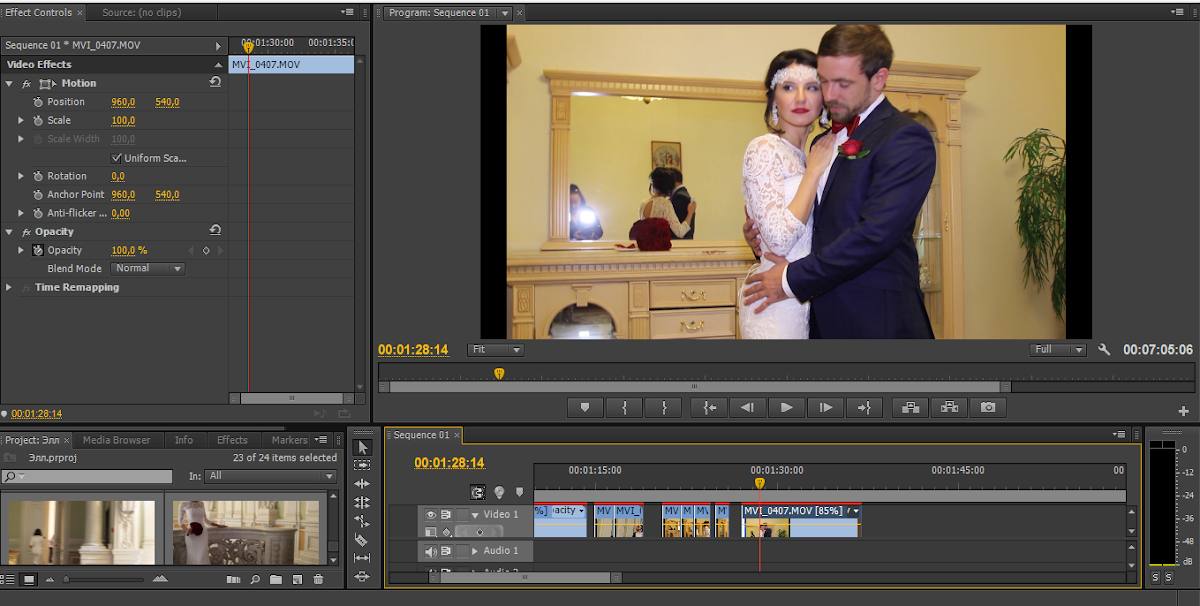Toggle animation stopwatch for Rotation
The image size is (1200, 606).
click(x=38, y=176)
